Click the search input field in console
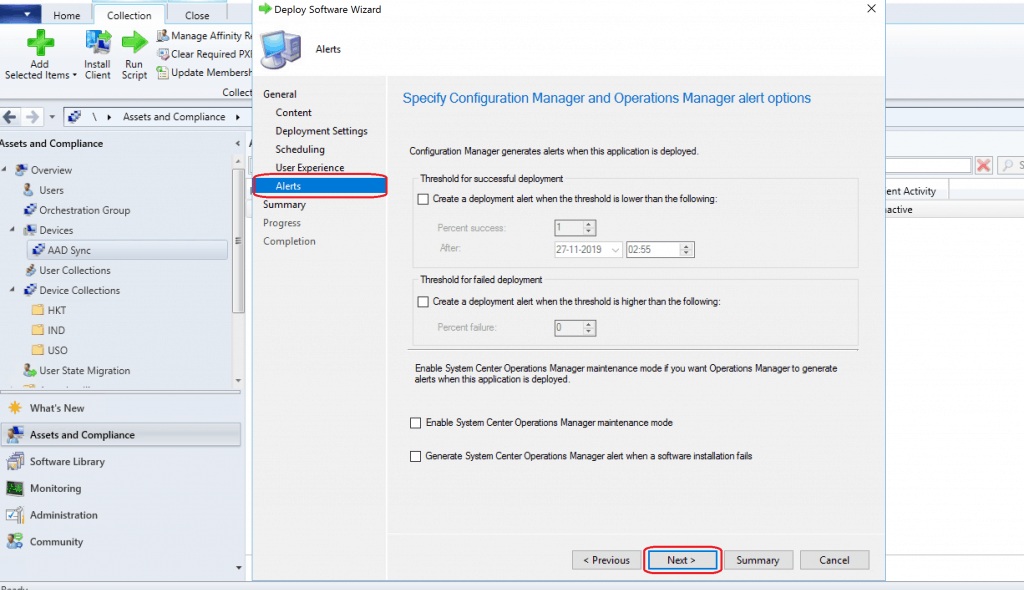Screen dimensions: 1024x590 click(929, 165)
